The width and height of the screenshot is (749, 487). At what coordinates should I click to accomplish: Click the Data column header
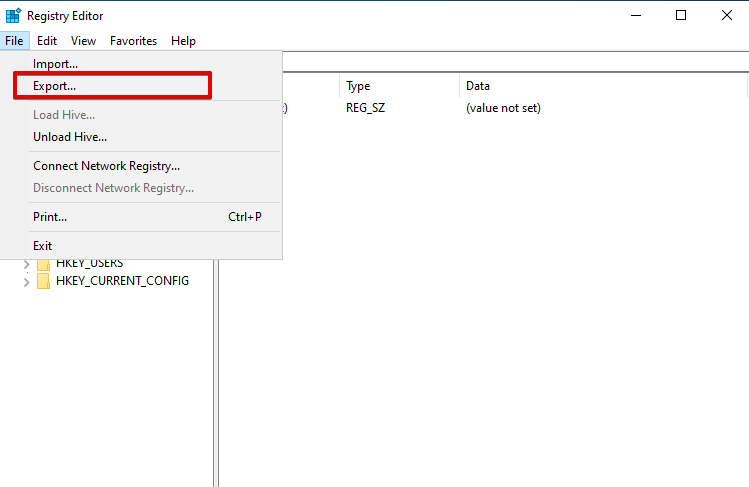(604, 86)
